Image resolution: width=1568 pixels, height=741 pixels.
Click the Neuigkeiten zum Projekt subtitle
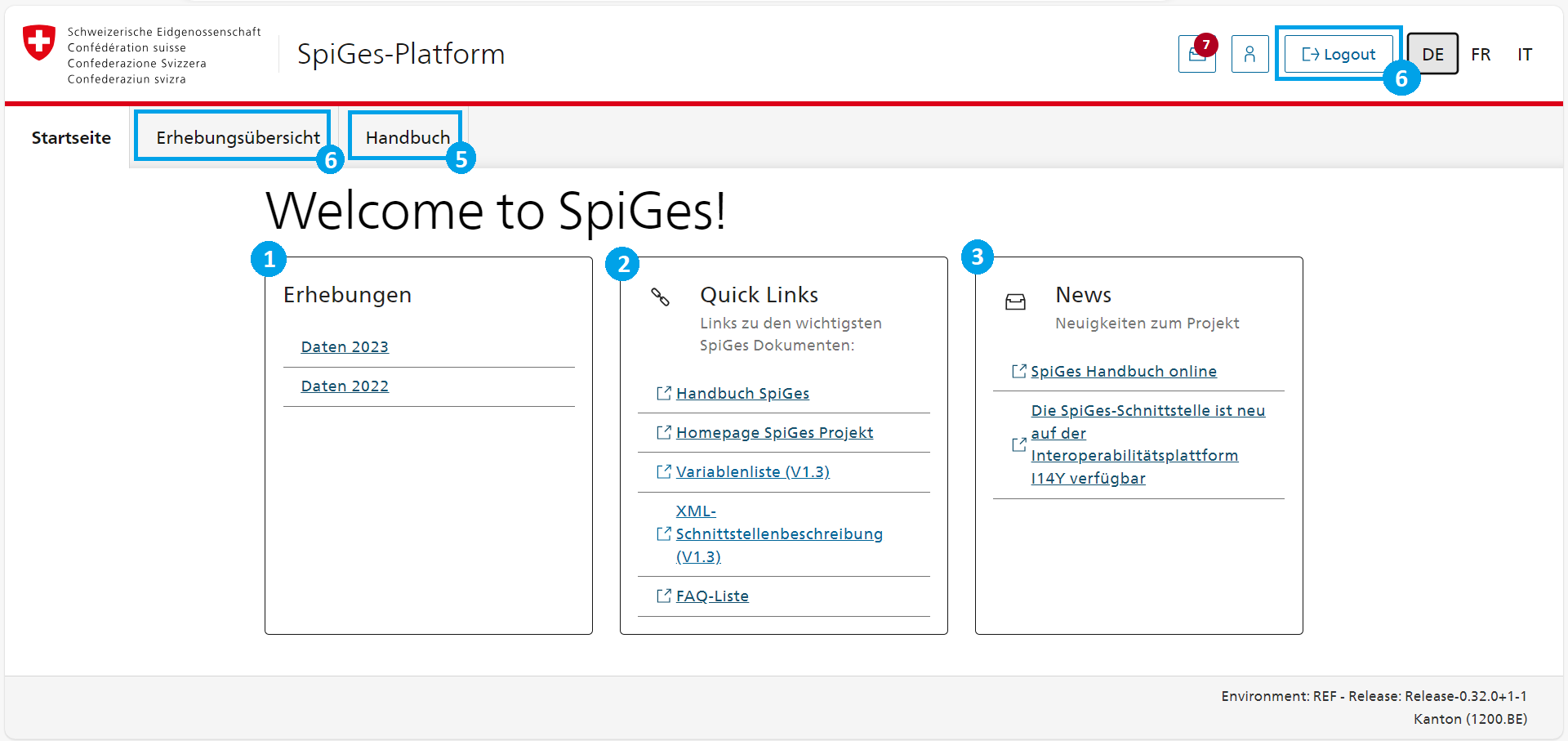[x=1147, y=324]
